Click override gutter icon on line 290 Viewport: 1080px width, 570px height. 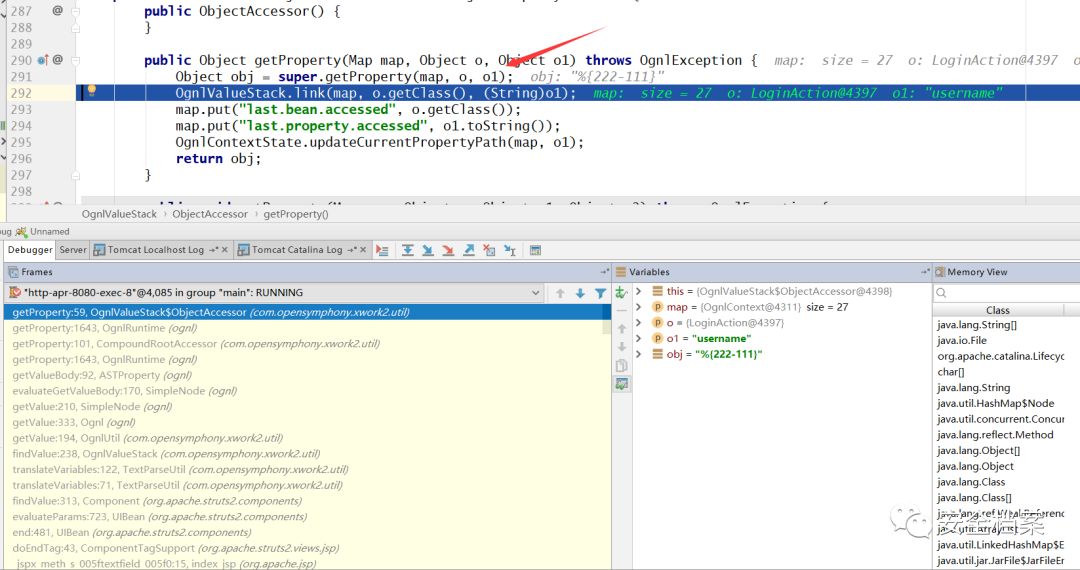pos(43,60)
